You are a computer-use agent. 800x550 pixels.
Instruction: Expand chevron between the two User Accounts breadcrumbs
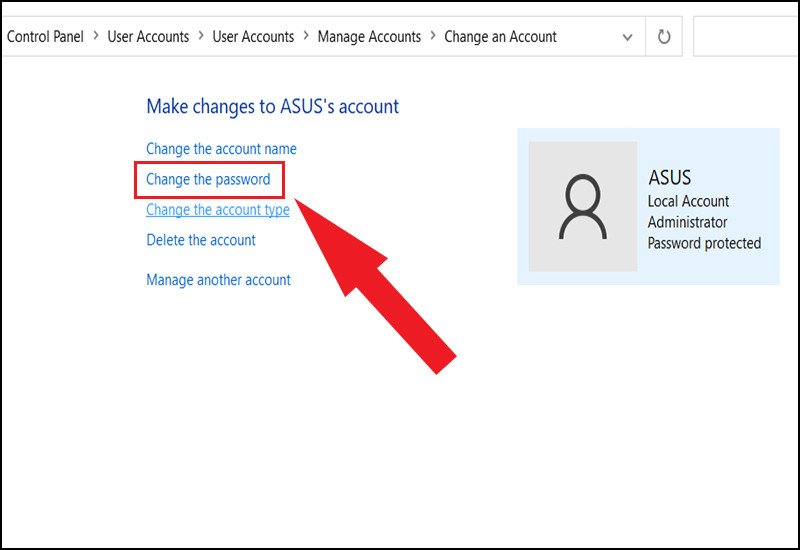pyautogui.click(x=201, y=36)
